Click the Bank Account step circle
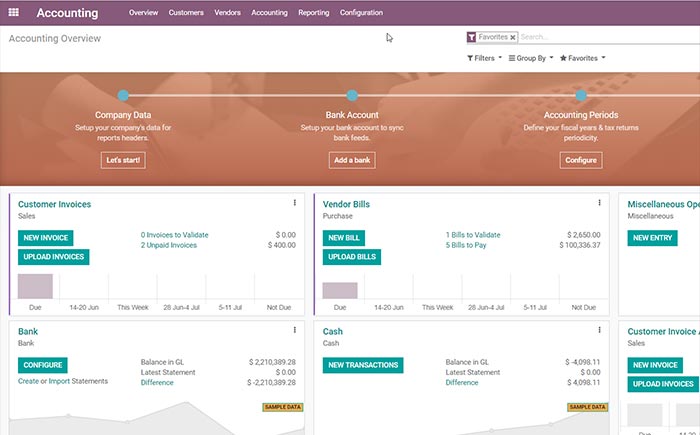 click(352, 96)
